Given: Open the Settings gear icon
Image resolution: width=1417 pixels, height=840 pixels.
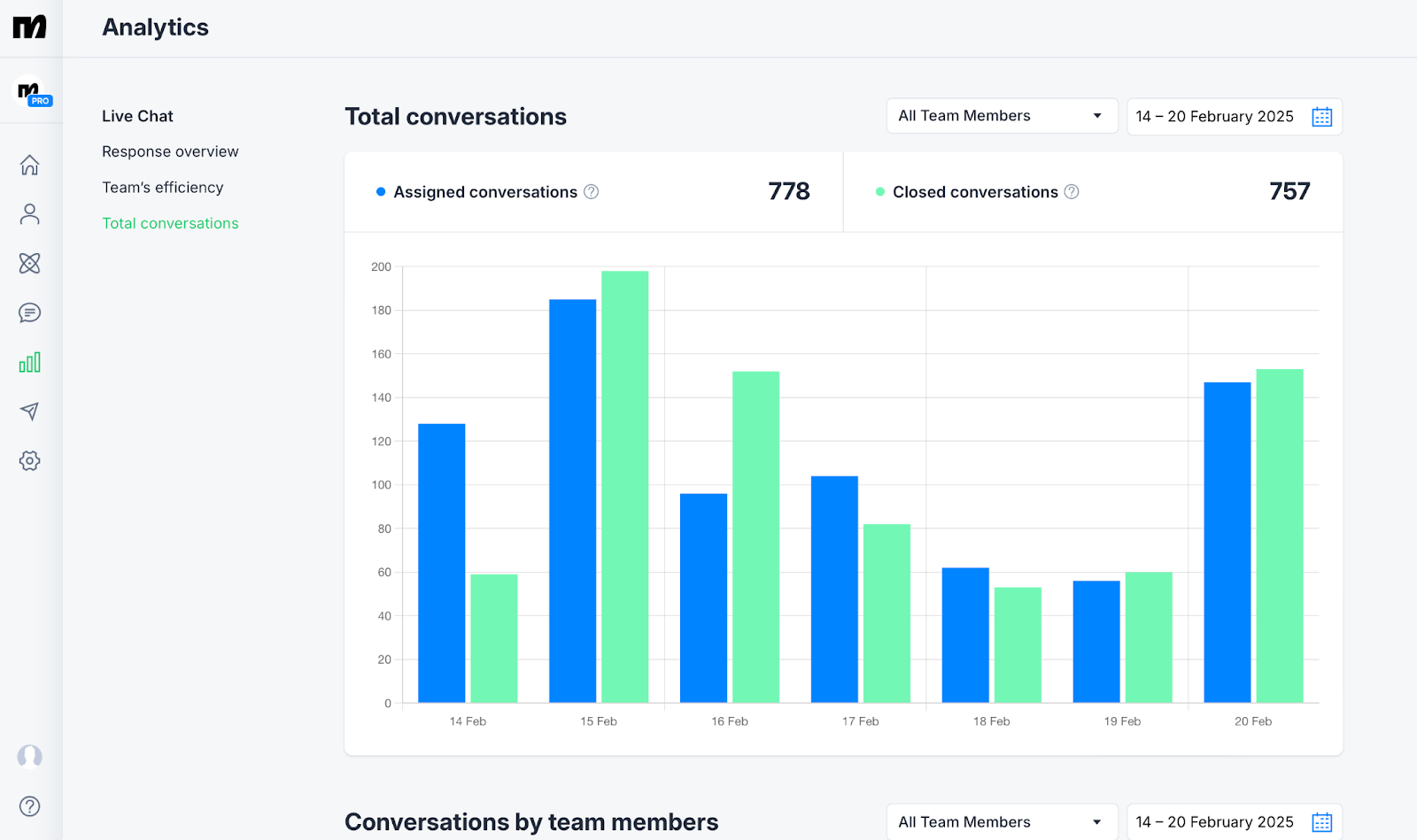Looking at the screenshot, I should [30, 460].
